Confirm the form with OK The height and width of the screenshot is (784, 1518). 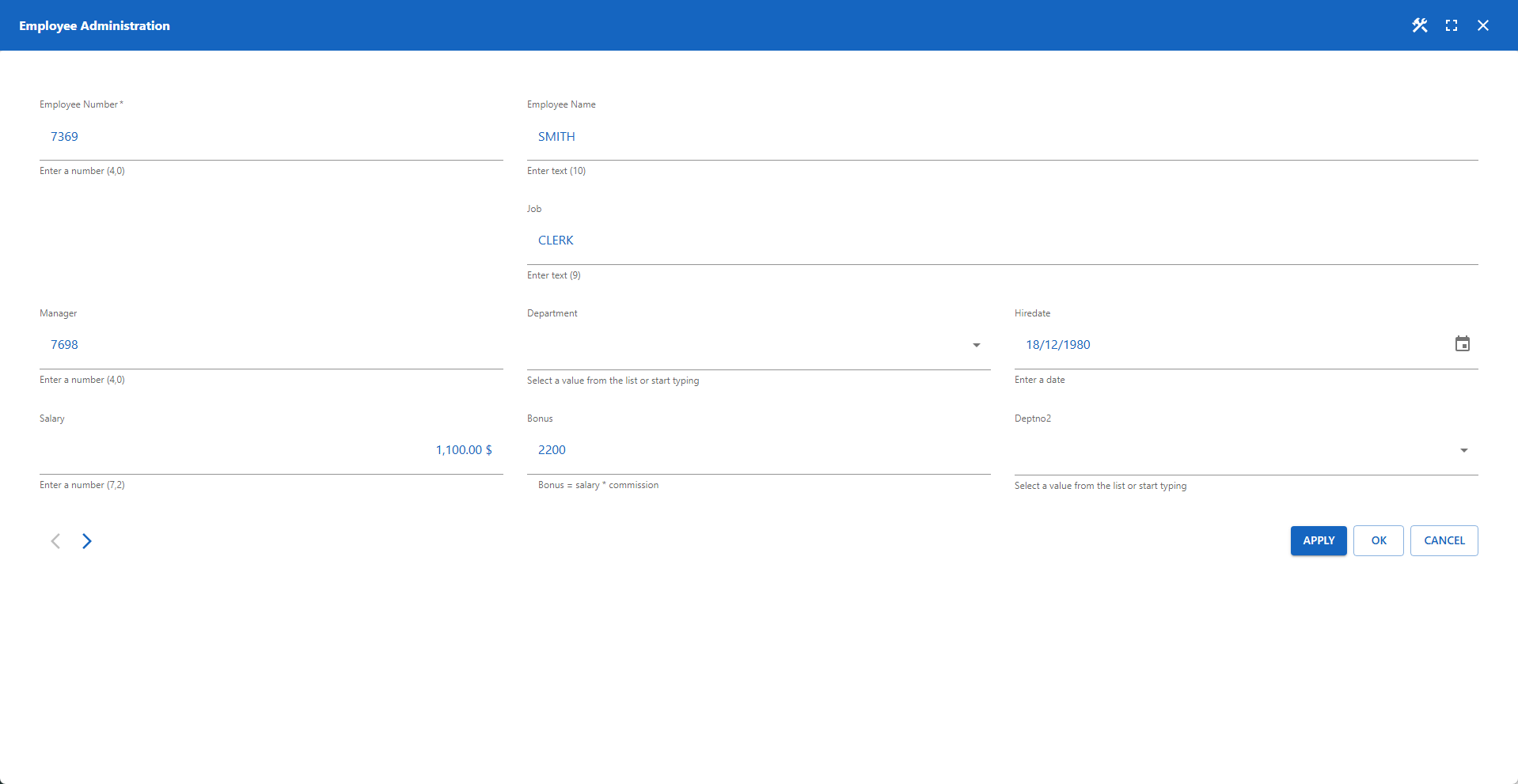click(x=1378, y=540)
